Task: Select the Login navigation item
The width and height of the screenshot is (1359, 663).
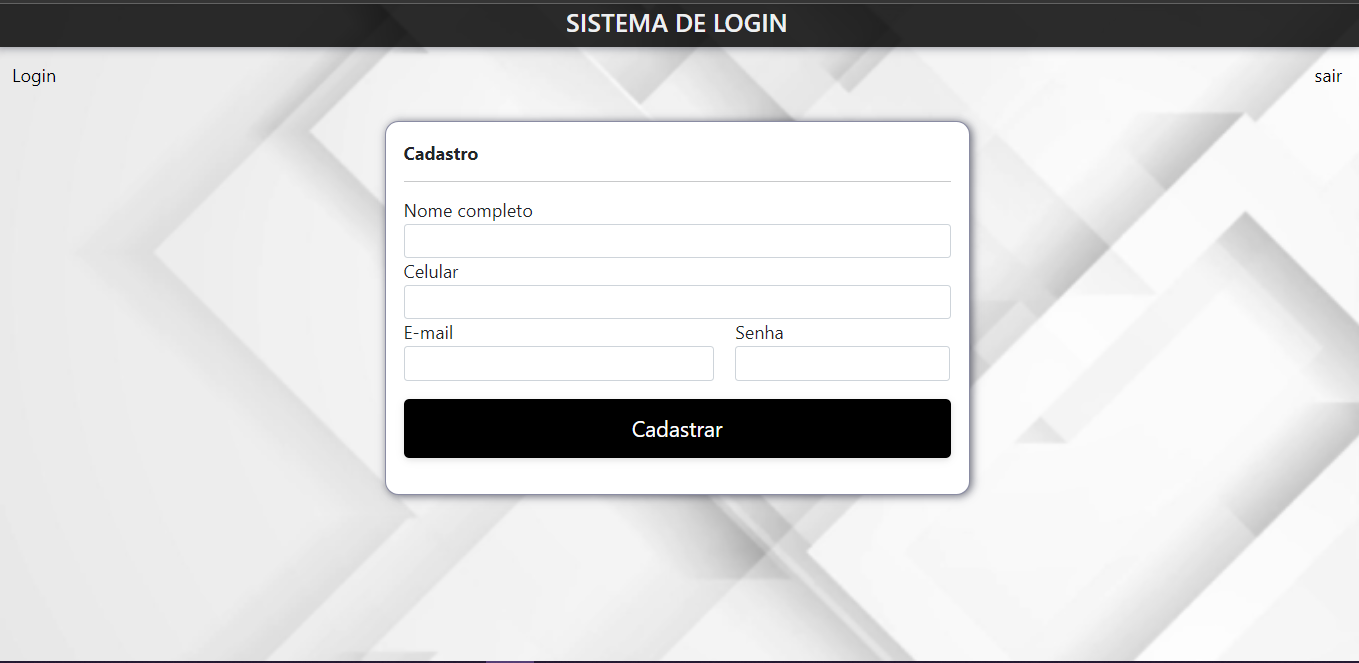Action: point(33,76)
